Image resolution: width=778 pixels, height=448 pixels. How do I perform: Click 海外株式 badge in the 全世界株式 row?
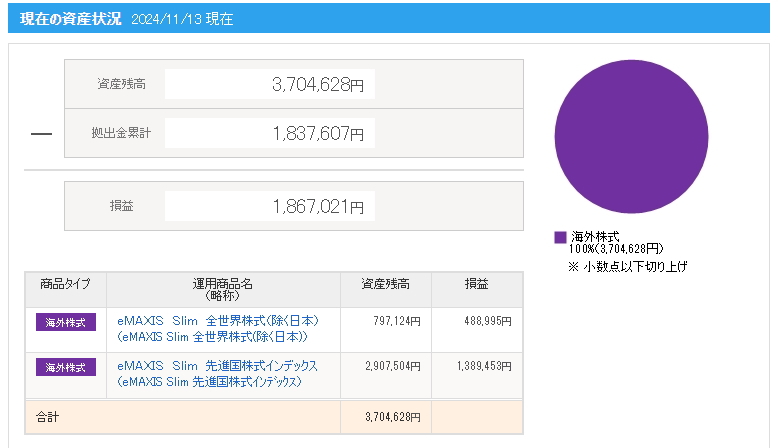pyautogui.click(x=66, y=322)
